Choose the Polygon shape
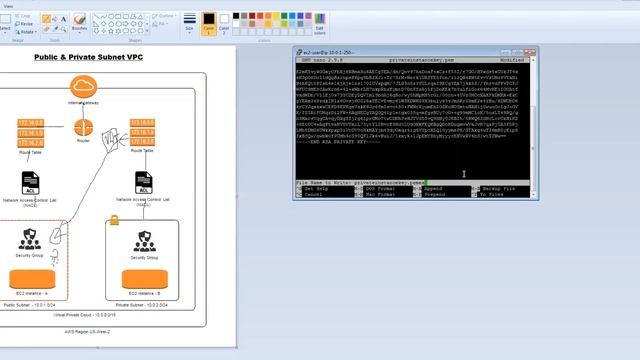The height and width of the screenshot is (360, 640). [x=133, y=16]
